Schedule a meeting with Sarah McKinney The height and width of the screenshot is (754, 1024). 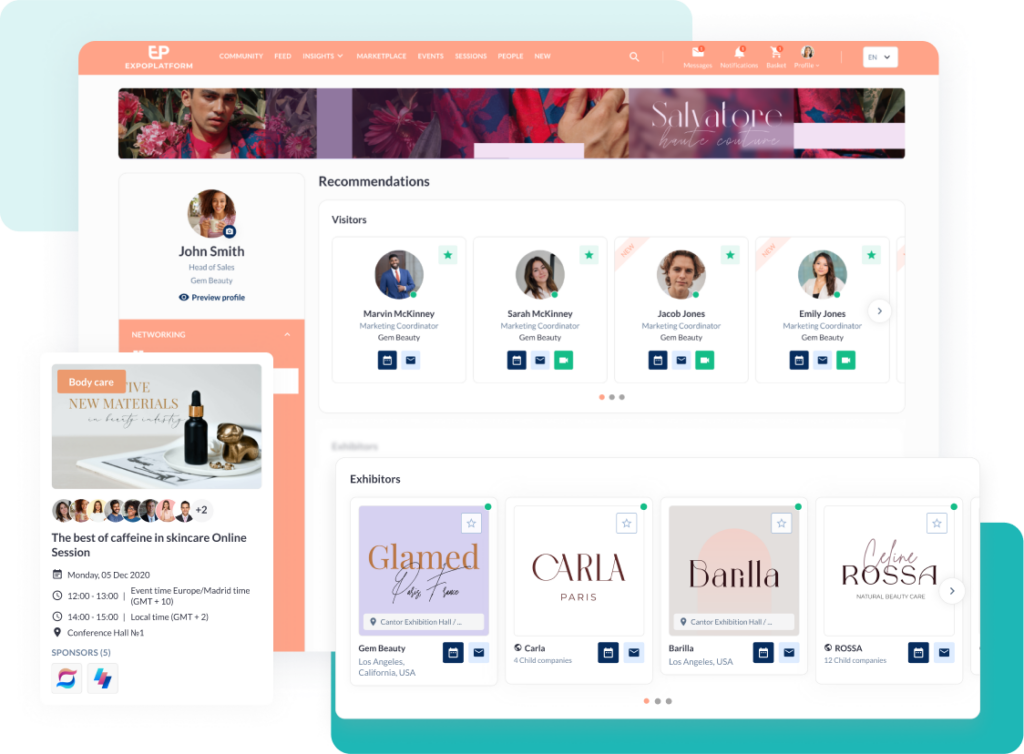pos(517,360)
